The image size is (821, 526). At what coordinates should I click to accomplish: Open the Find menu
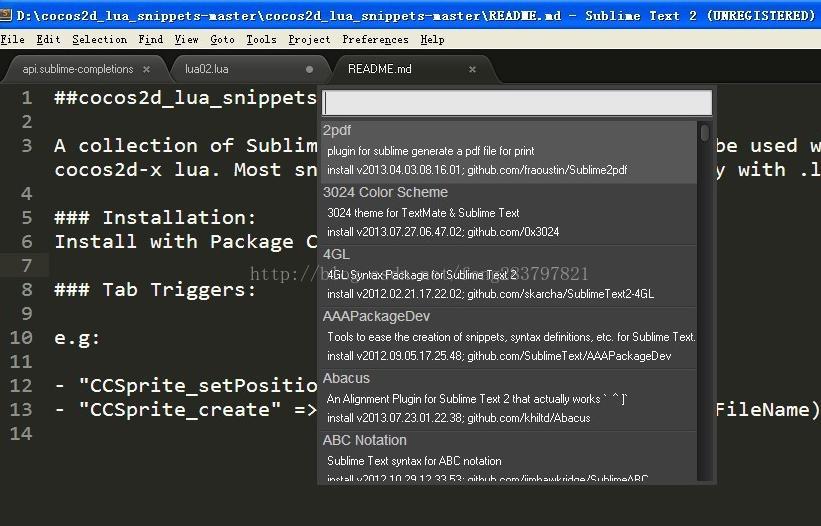[x=150, y=39]
